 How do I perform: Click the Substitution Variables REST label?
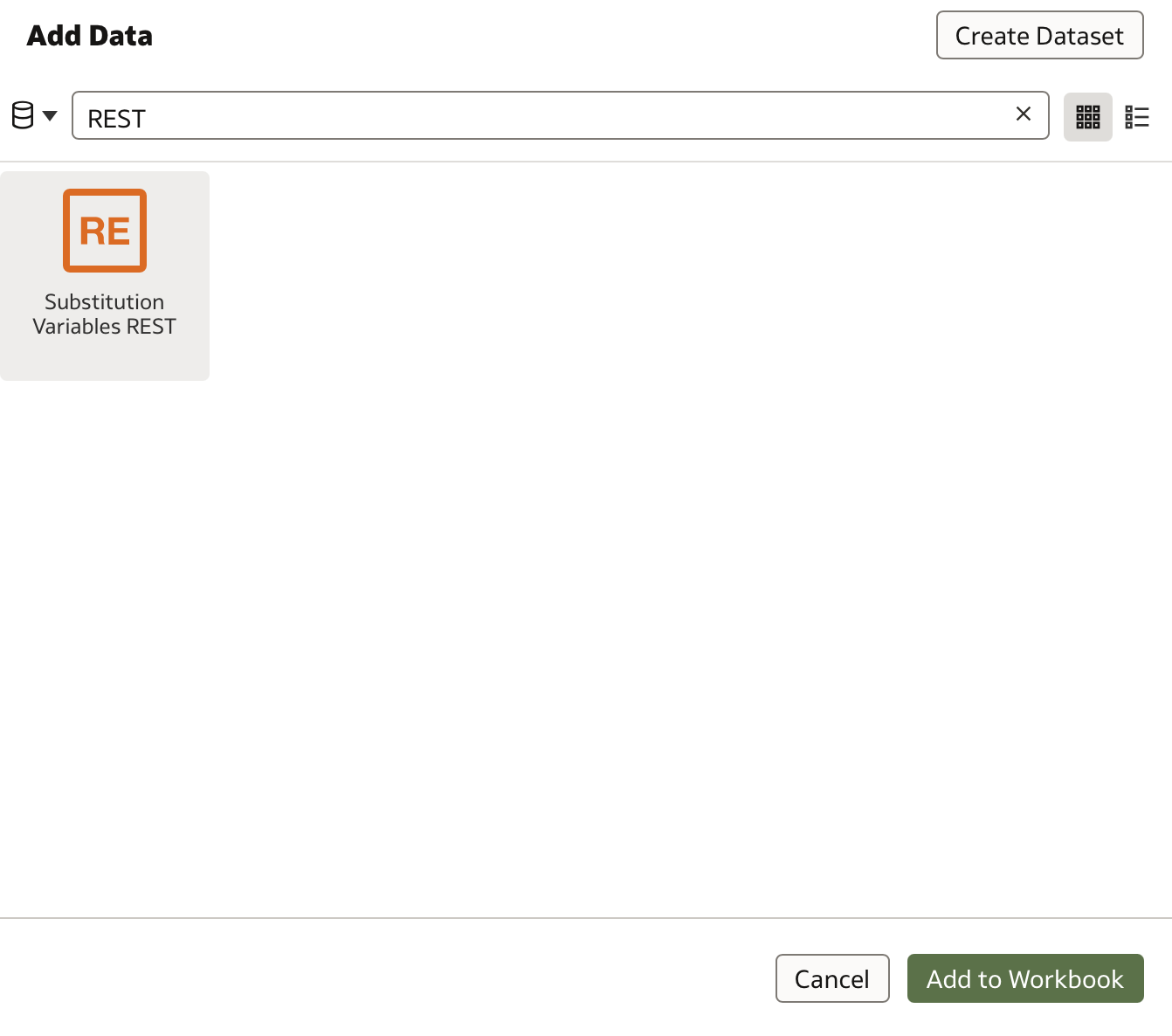pos(105,314)
